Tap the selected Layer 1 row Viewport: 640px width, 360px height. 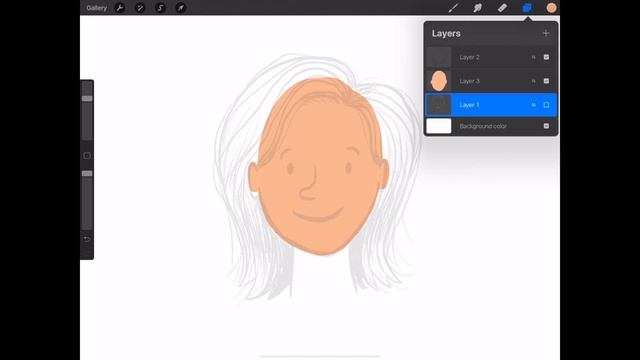tap(491, 105)
